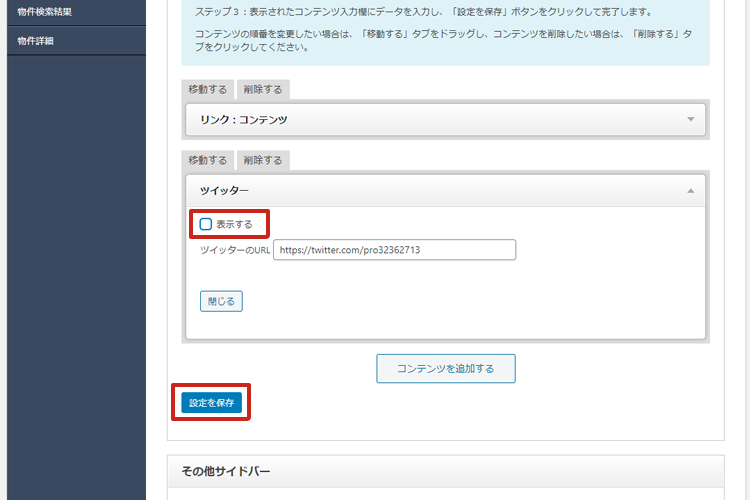Expand the リンク：コンテンツ panel arrow
The height and width of the screenshot is (500, 750).
690,120
